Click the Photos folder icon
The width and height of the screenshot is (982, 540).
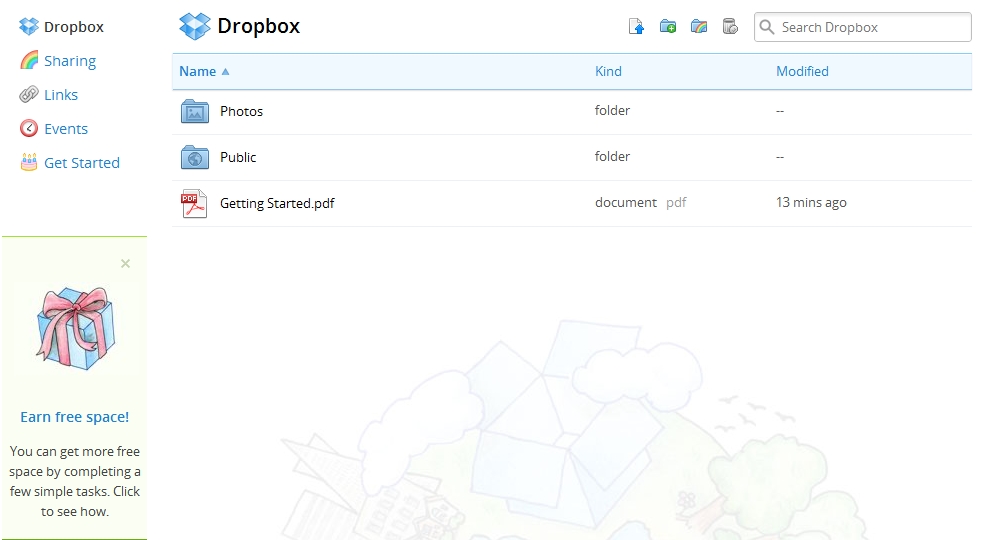pyautogui.click(x=195, y=112)
